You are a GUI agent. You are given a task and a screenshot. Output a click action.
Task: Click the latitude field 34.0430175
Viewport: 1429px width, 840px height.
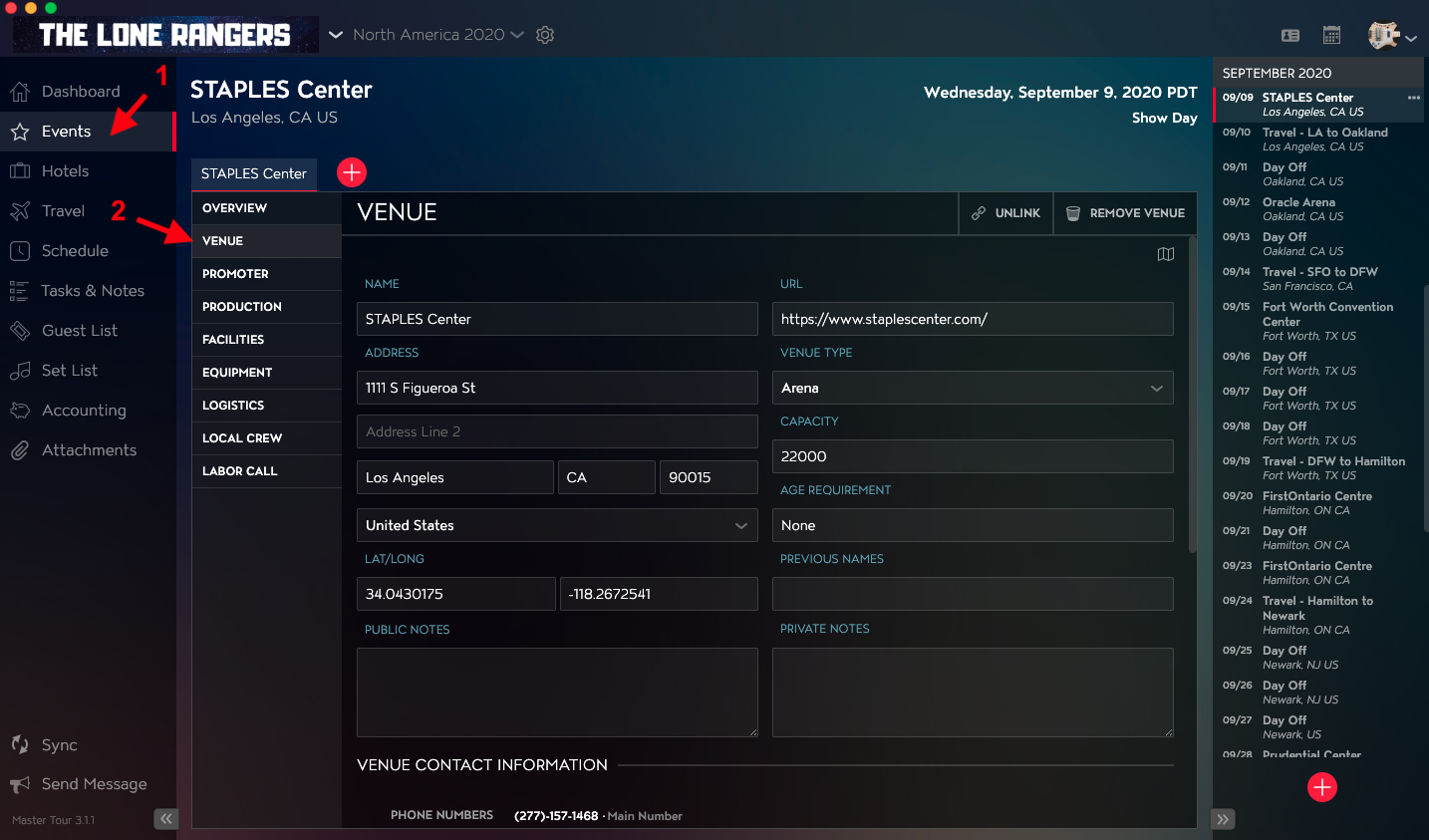[x=456, y=594]
